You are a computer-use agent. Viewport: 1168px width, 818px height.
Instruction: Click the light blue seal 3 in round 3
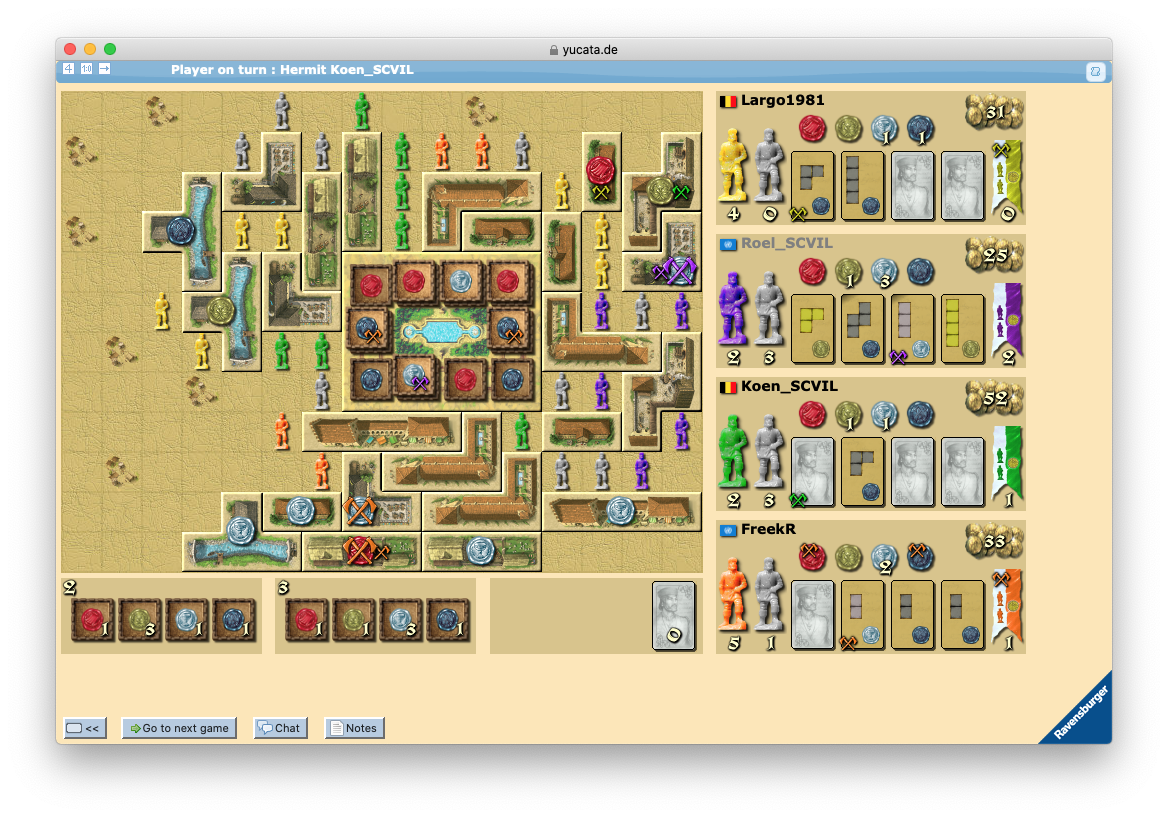tap(401, 620)
